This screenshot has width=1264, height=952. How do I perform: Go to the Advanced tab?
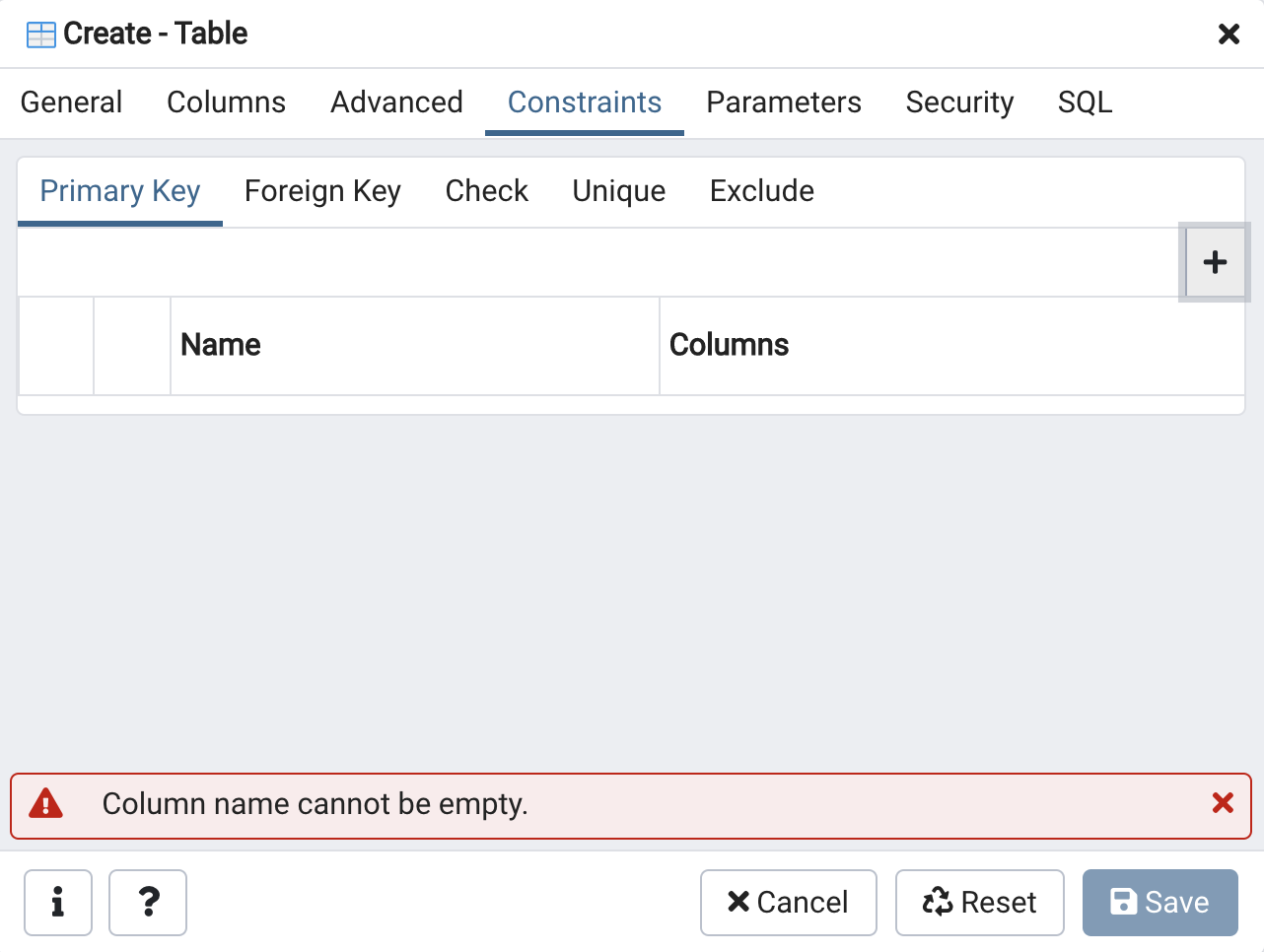point(396,102)
